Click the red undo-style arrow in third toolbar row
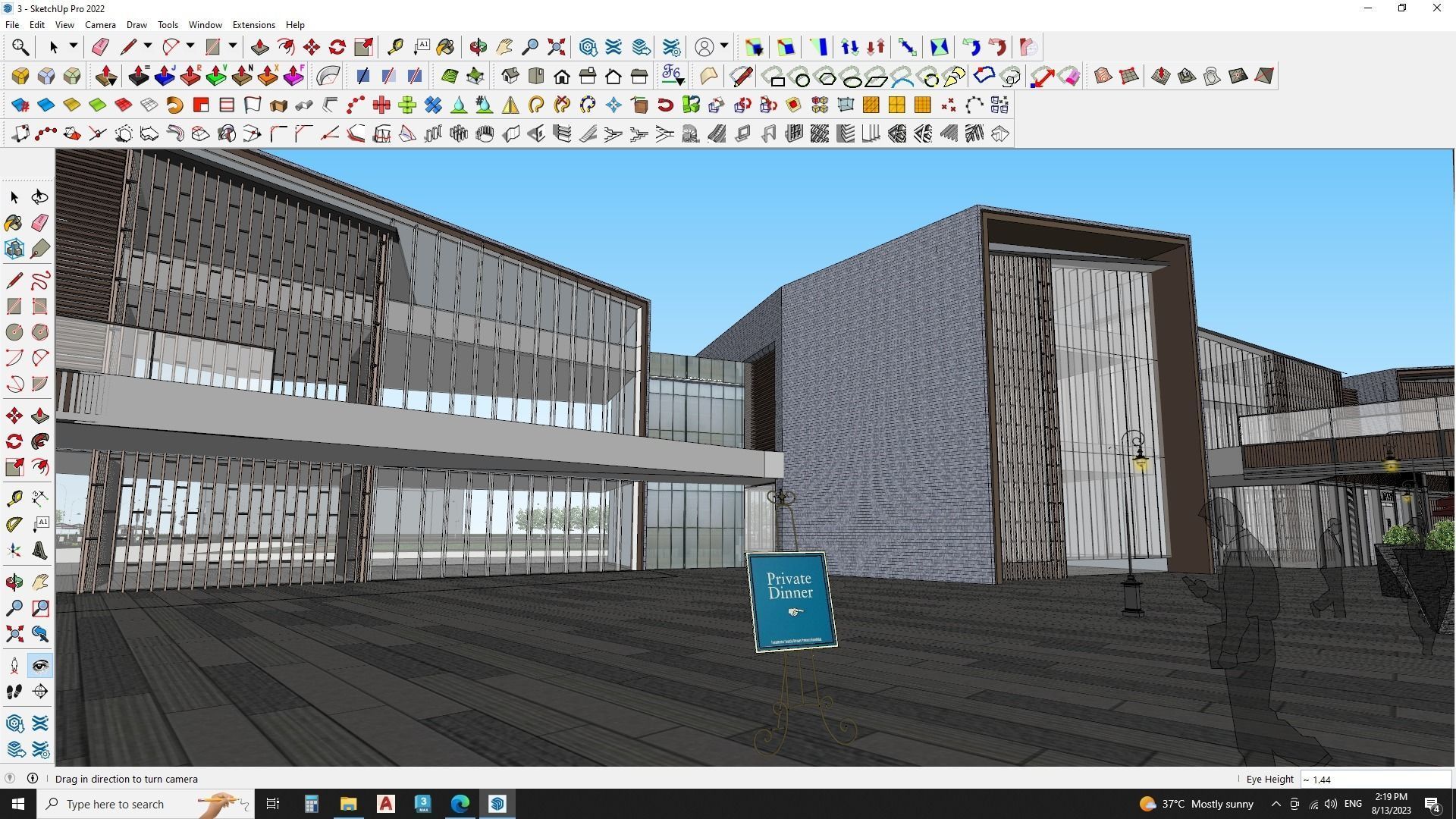The width and height of the screenshot is (1456, 819). pos(665,105)
